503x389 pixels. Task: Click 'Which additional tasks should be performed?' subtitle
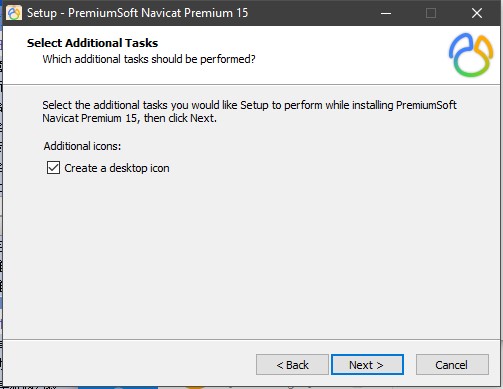149,59
